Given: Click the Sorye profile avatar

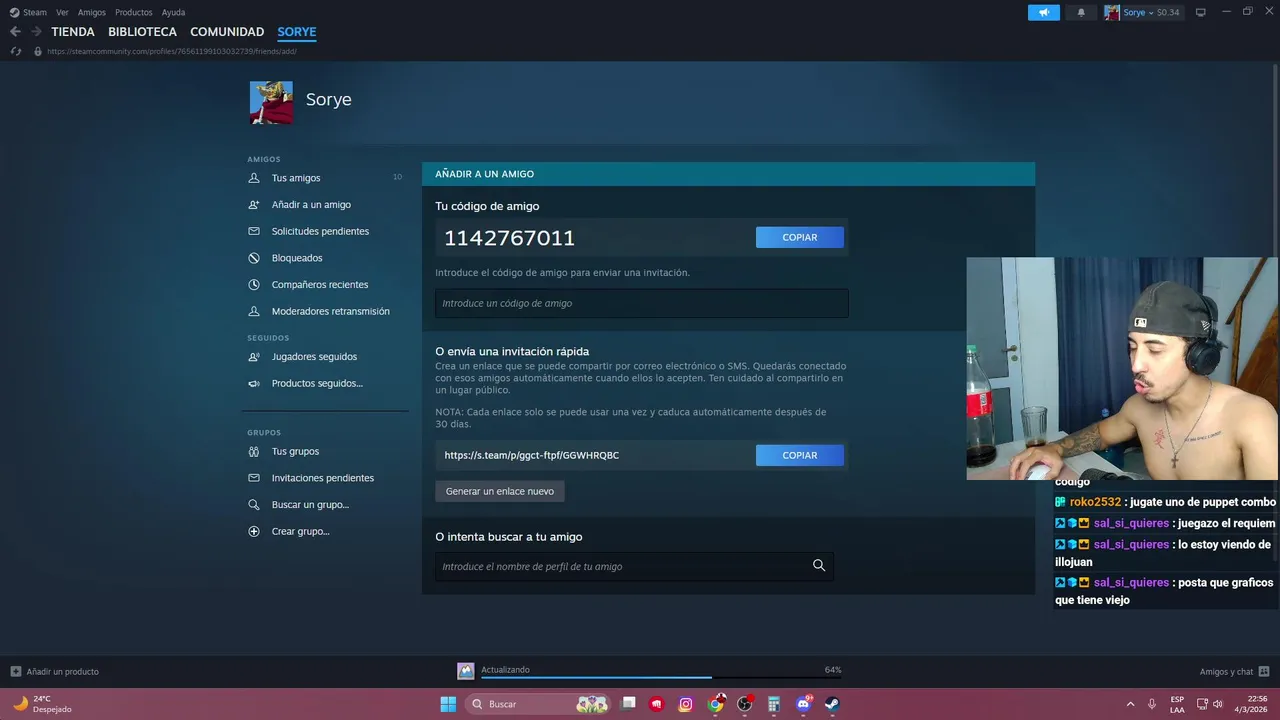Looking at the screenshot, I should tap(271, 102).
